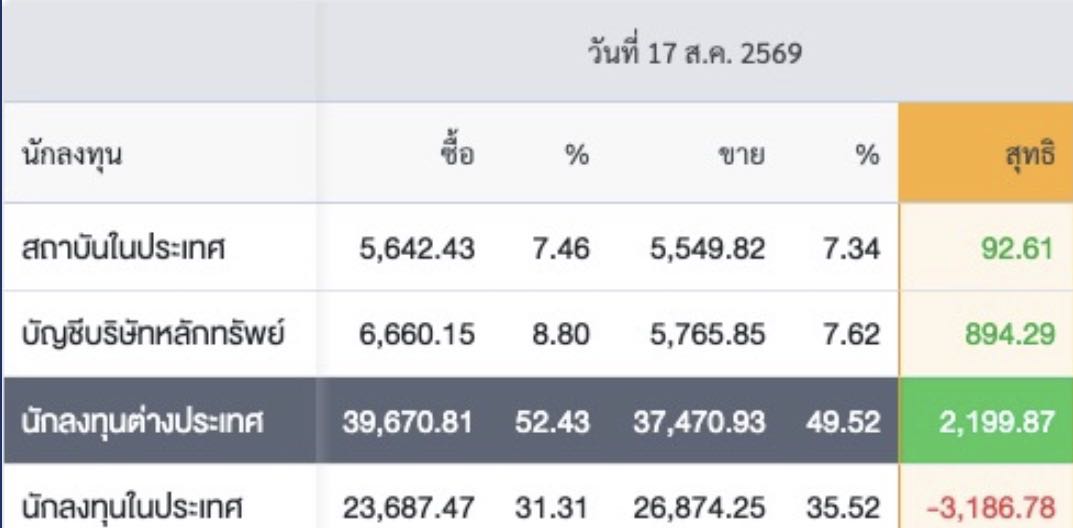Select the highlighted นักลงทุนต่างประเทศ row
Screen dimensions: 1073x528
coord(536,421)
